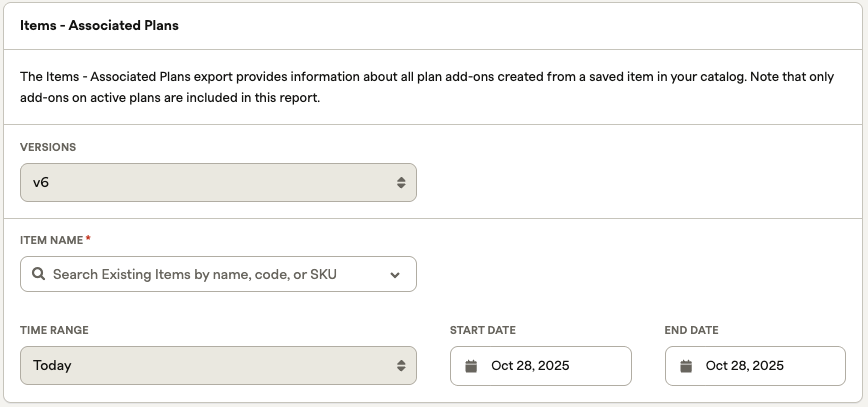The image size is (868, 407).
Task: Click the calendar icon in Start Date field
Action: [x=471, y=366]
